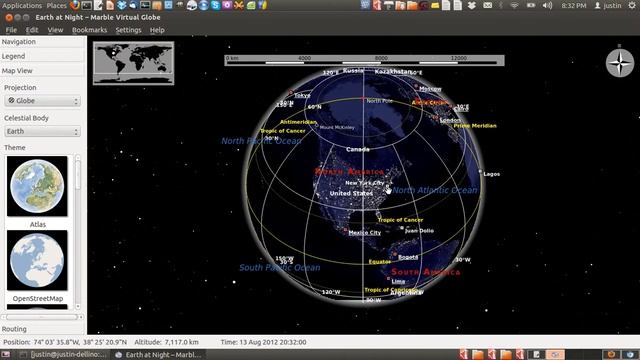640x360 pixels.
Task: Click the Canada country label
Action: point(358,149)
